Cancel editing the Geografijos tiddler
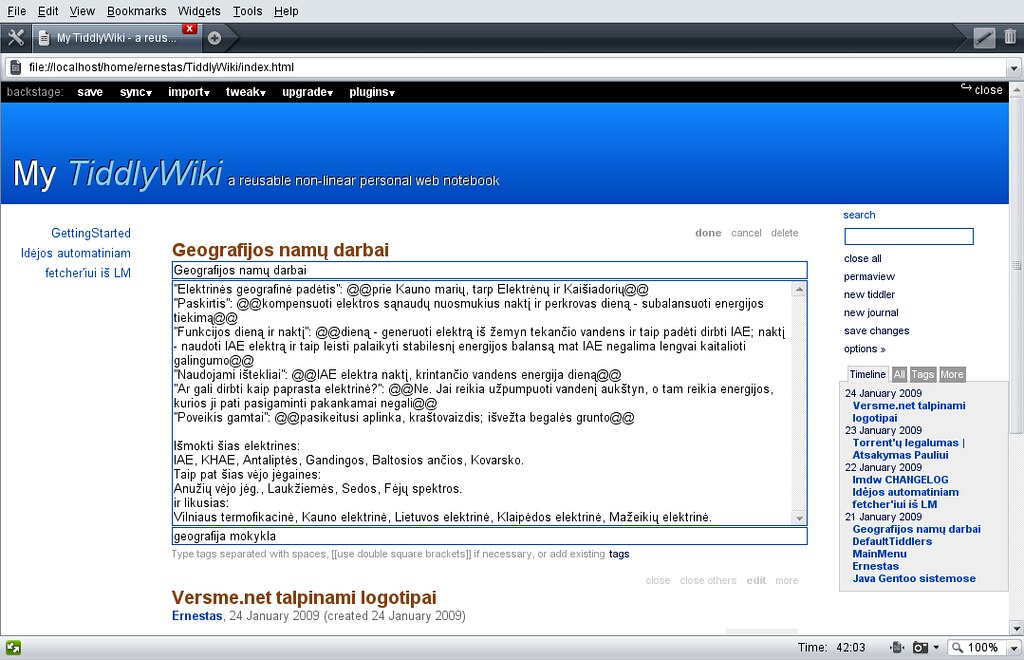1024x660 pixels. (x=746, y=233)
